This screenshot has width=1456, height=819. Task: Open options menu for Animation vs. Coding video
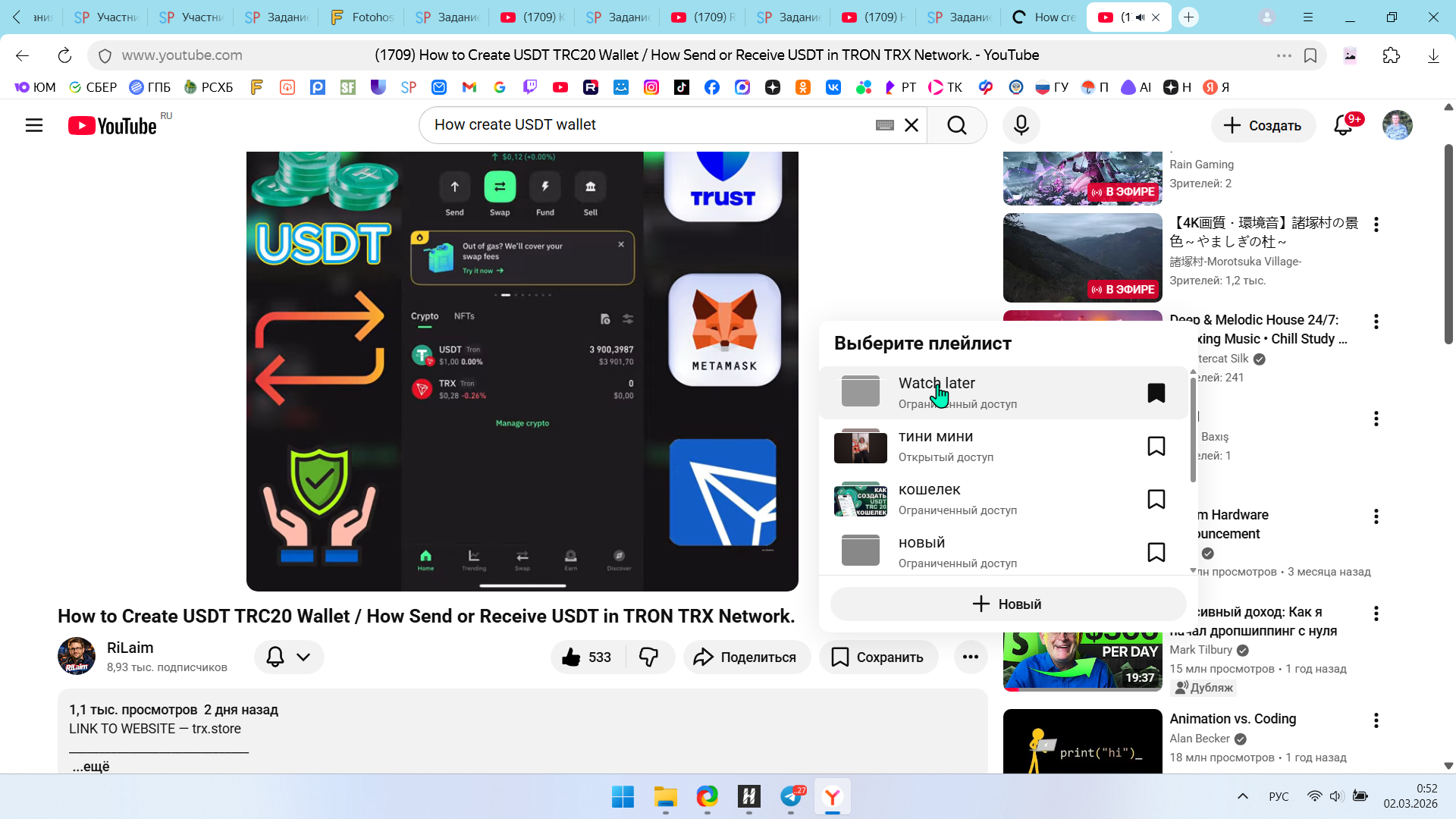1376,720
